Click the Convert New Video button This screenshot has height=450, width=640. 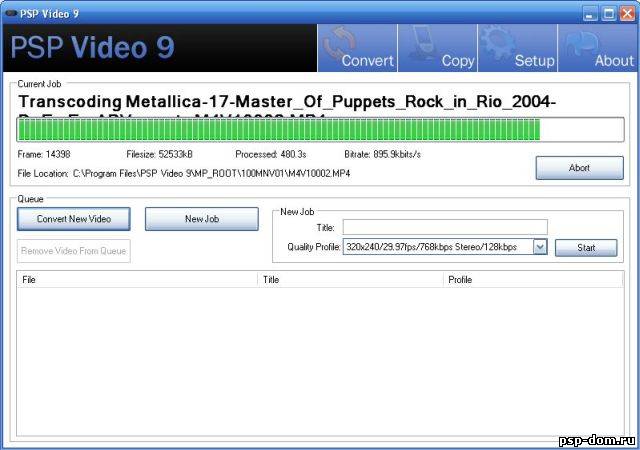click(x=74, y=219)
